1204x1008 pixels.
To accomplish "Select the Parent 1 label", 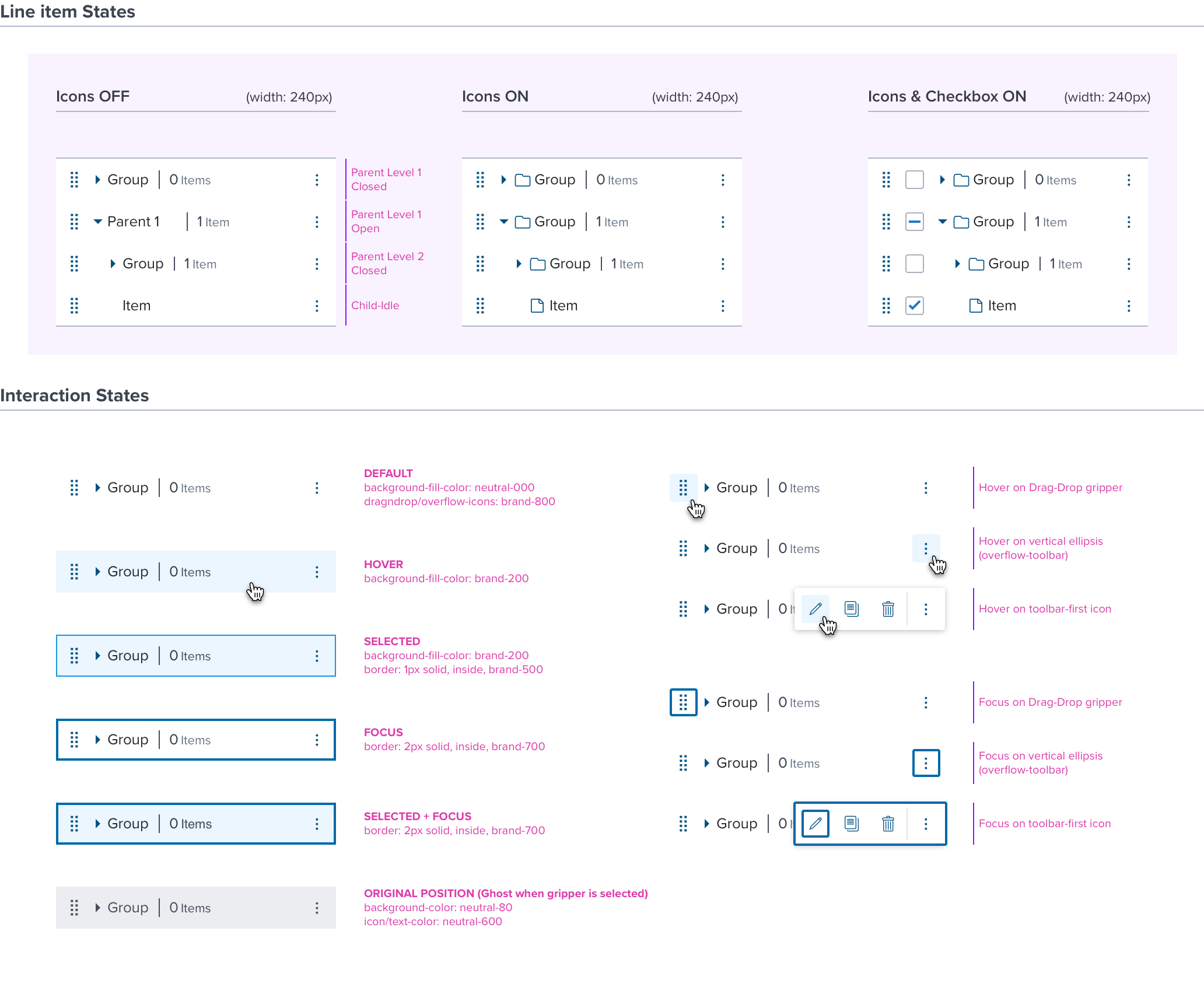I will 134,222.
